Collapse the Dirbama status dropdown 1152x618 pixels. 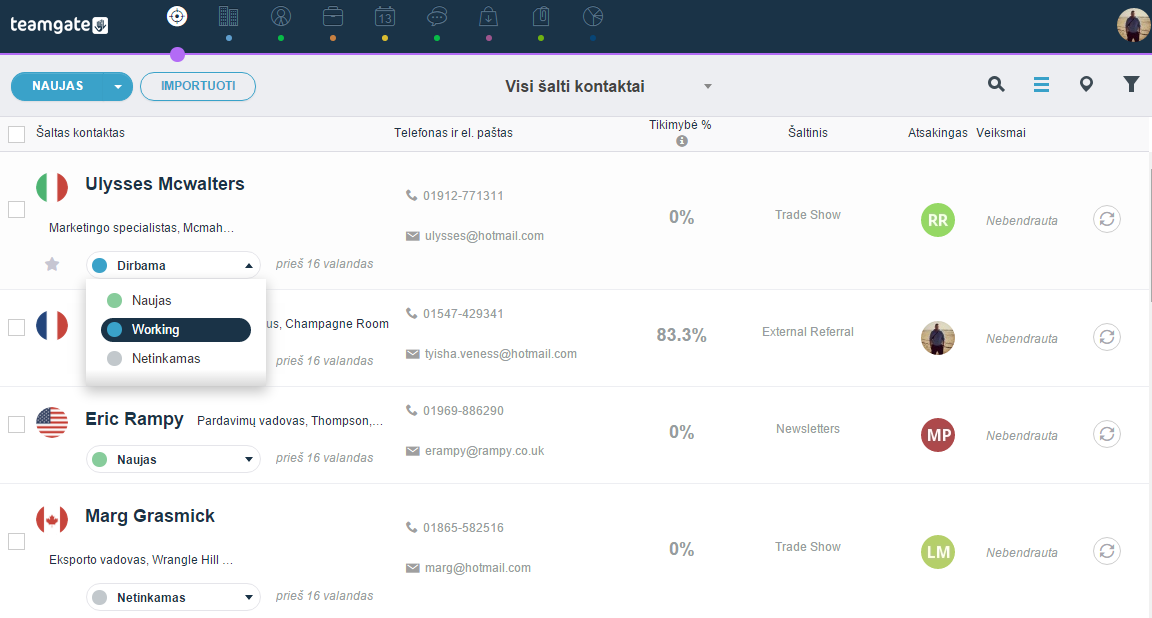tap(173, 265)
